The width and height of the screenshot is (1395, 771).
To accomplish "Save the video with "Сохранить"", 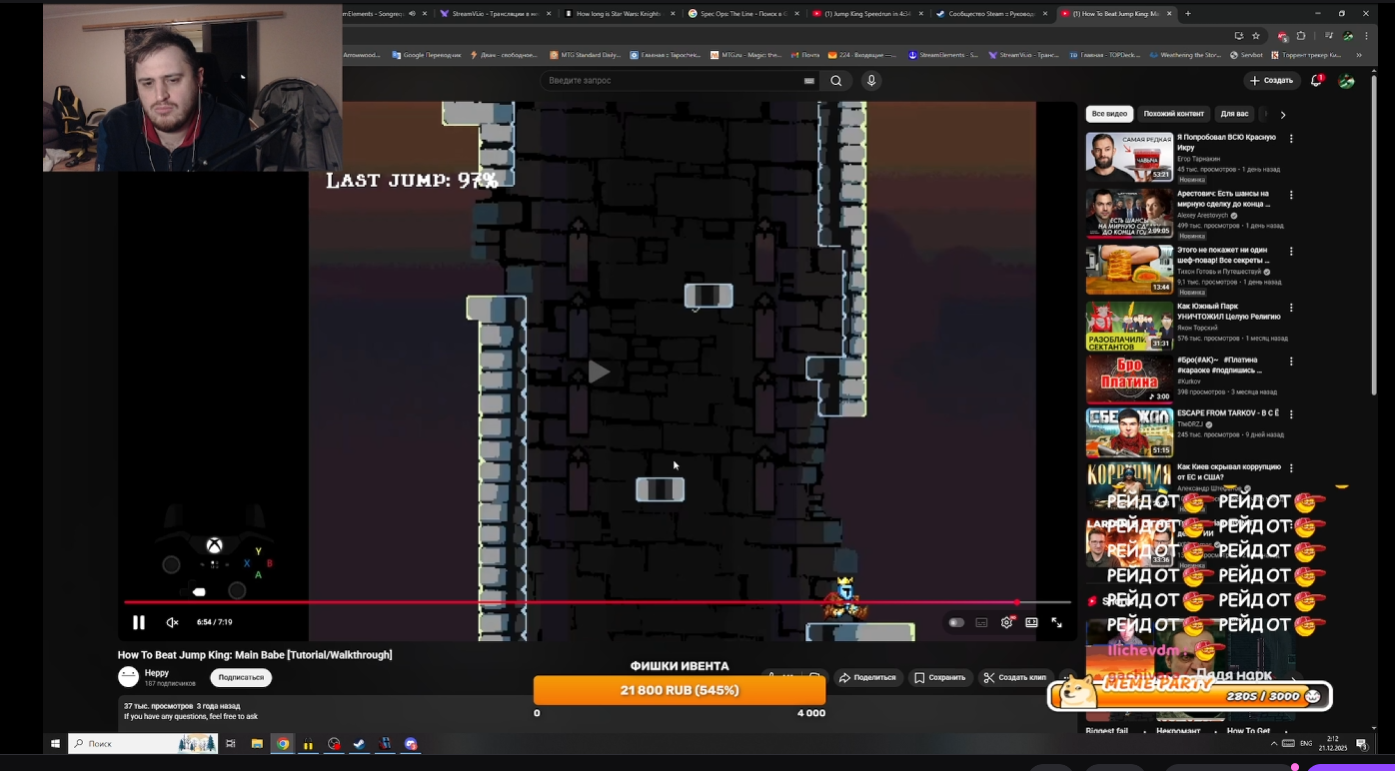I will point(940,677).
